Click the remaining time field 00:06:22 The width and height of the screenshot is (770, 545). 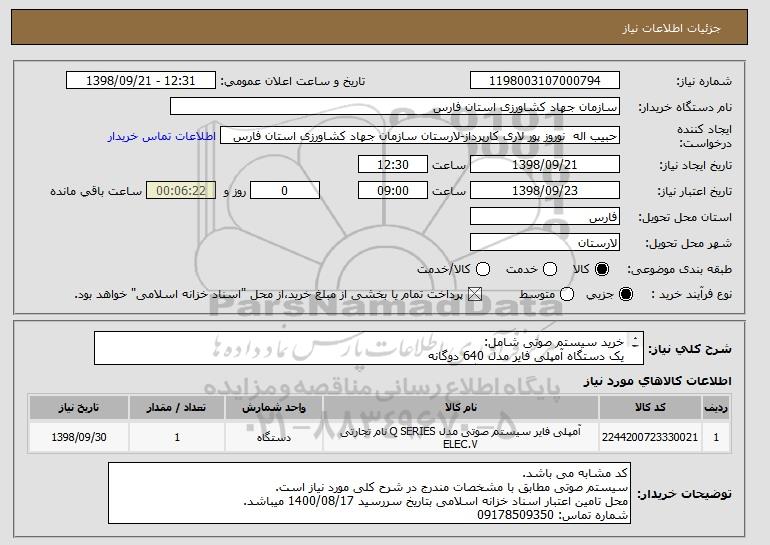pyautogui.click(x=181, y=191)
